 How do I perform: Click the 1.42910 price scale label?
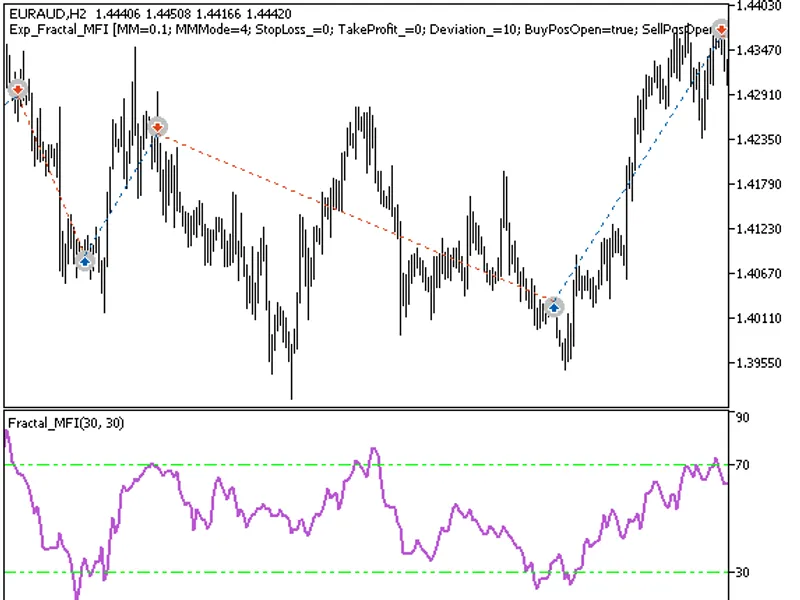point(759,95)
